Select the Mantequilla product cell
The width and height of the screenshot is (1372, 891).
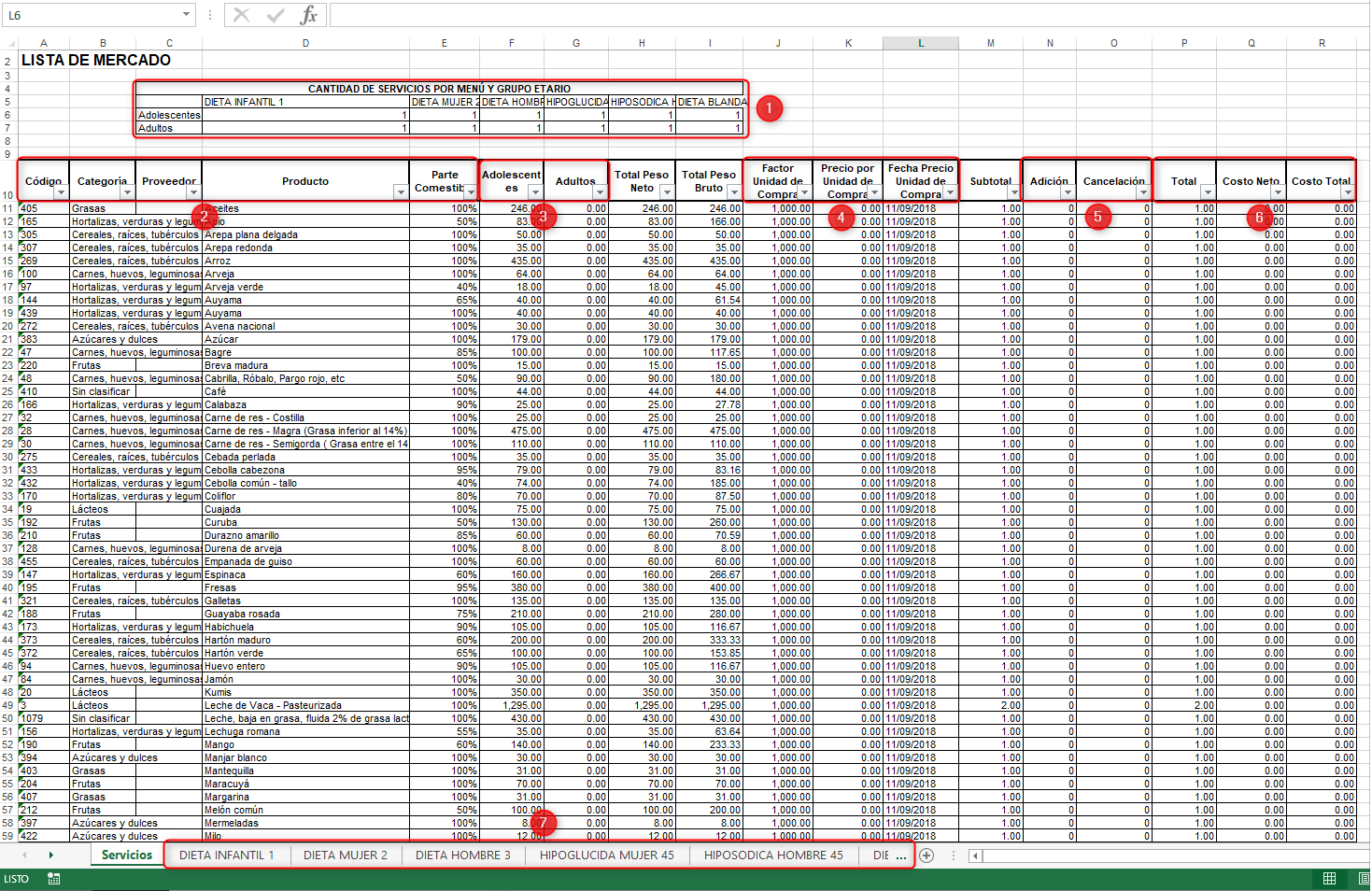tap(305, 771)
